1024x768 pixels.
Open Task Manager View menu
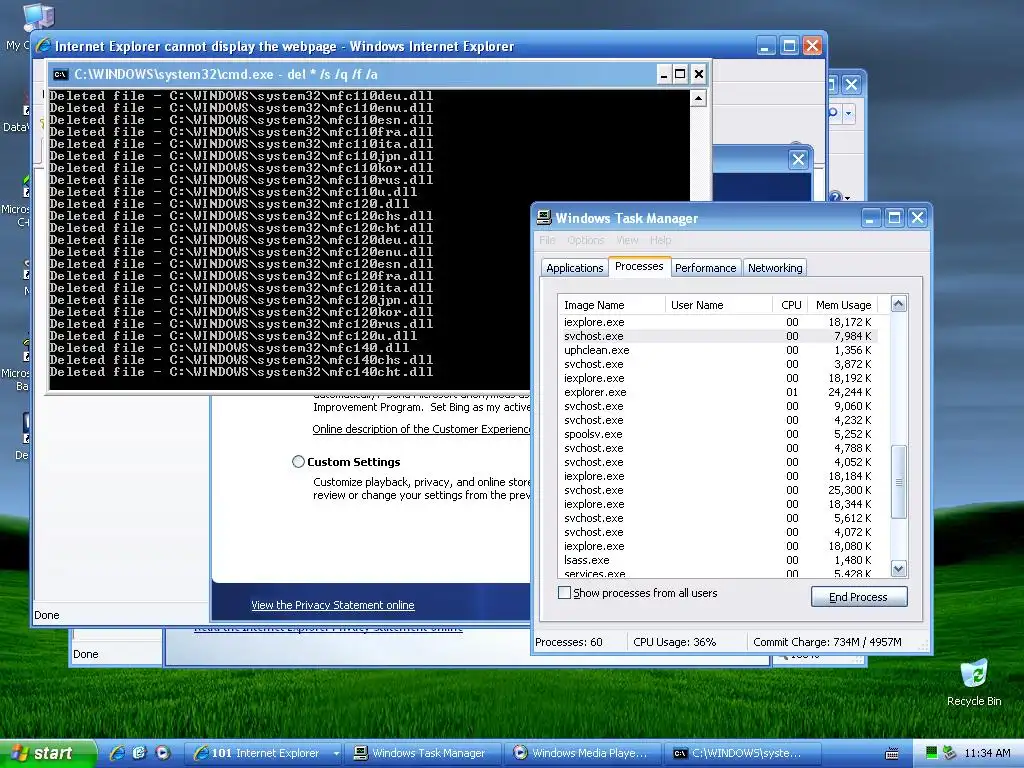click(x=627, y=240)
